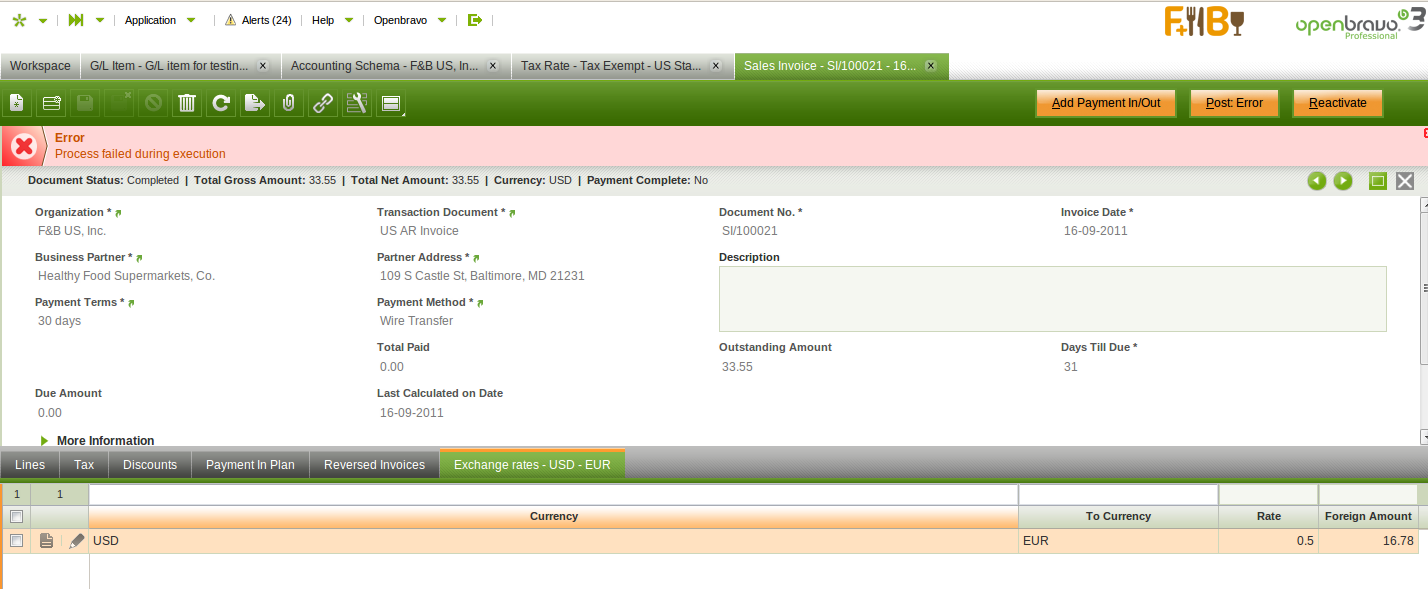Open Alerts (24)
This screenshot has width=1428, height=589.
258,20
